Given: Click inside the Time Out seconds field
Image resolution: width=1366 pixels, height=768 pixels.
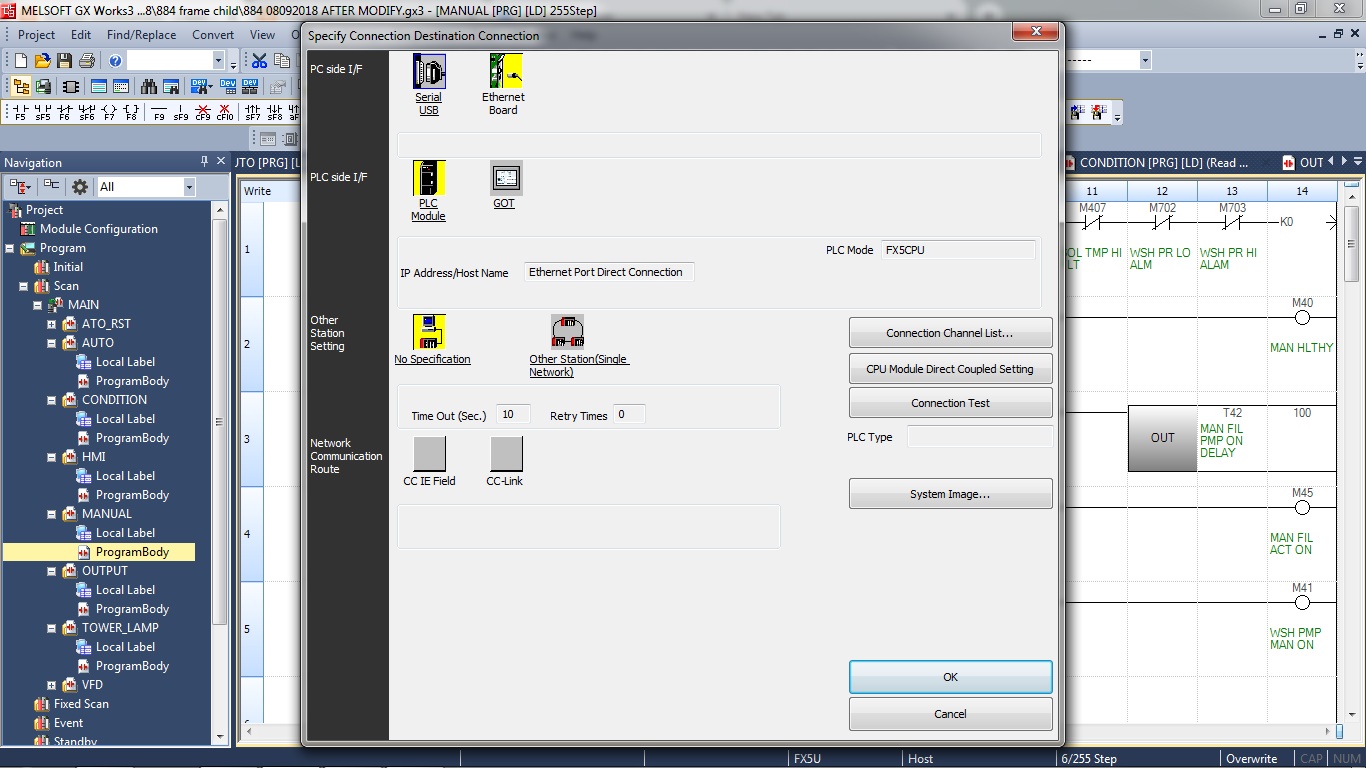Looking at the screenshot, I should point(513,413).
